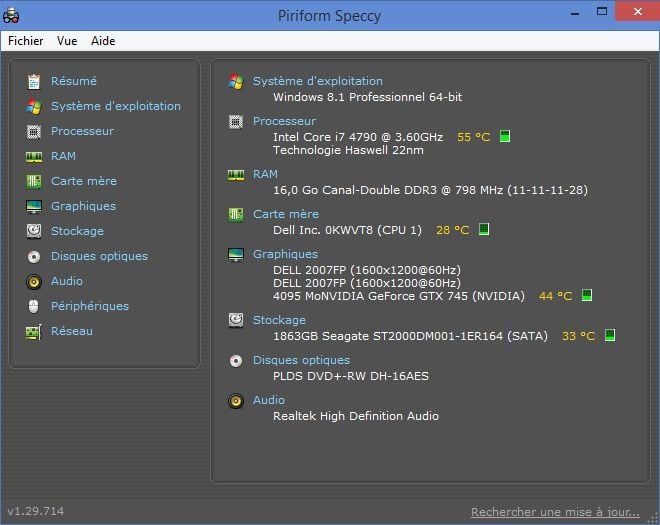Click the memory stick icon beside sidebar RAM
660x525 pixels.
click(34, 157)
